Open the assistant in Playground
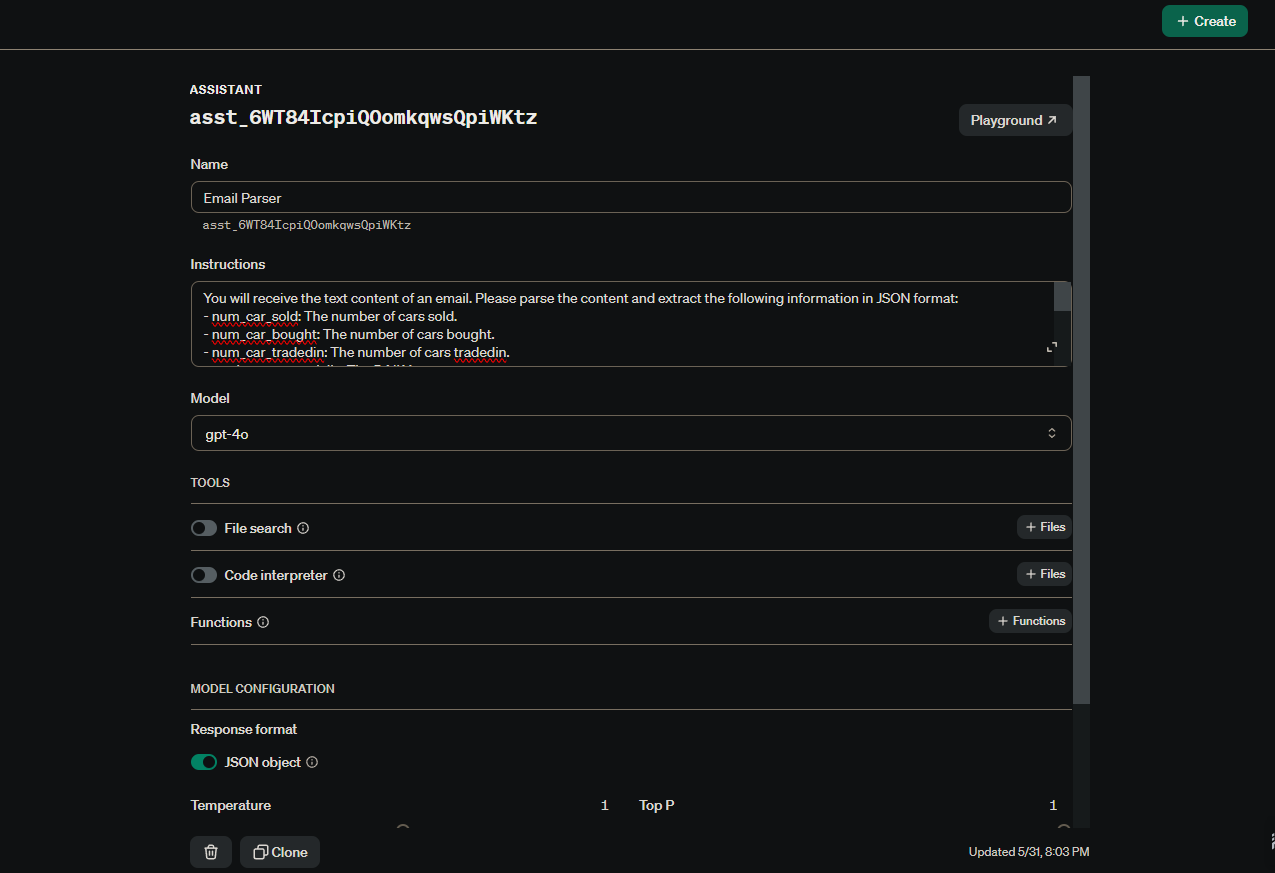The image size is (1275, 873). click(1014, 120)
